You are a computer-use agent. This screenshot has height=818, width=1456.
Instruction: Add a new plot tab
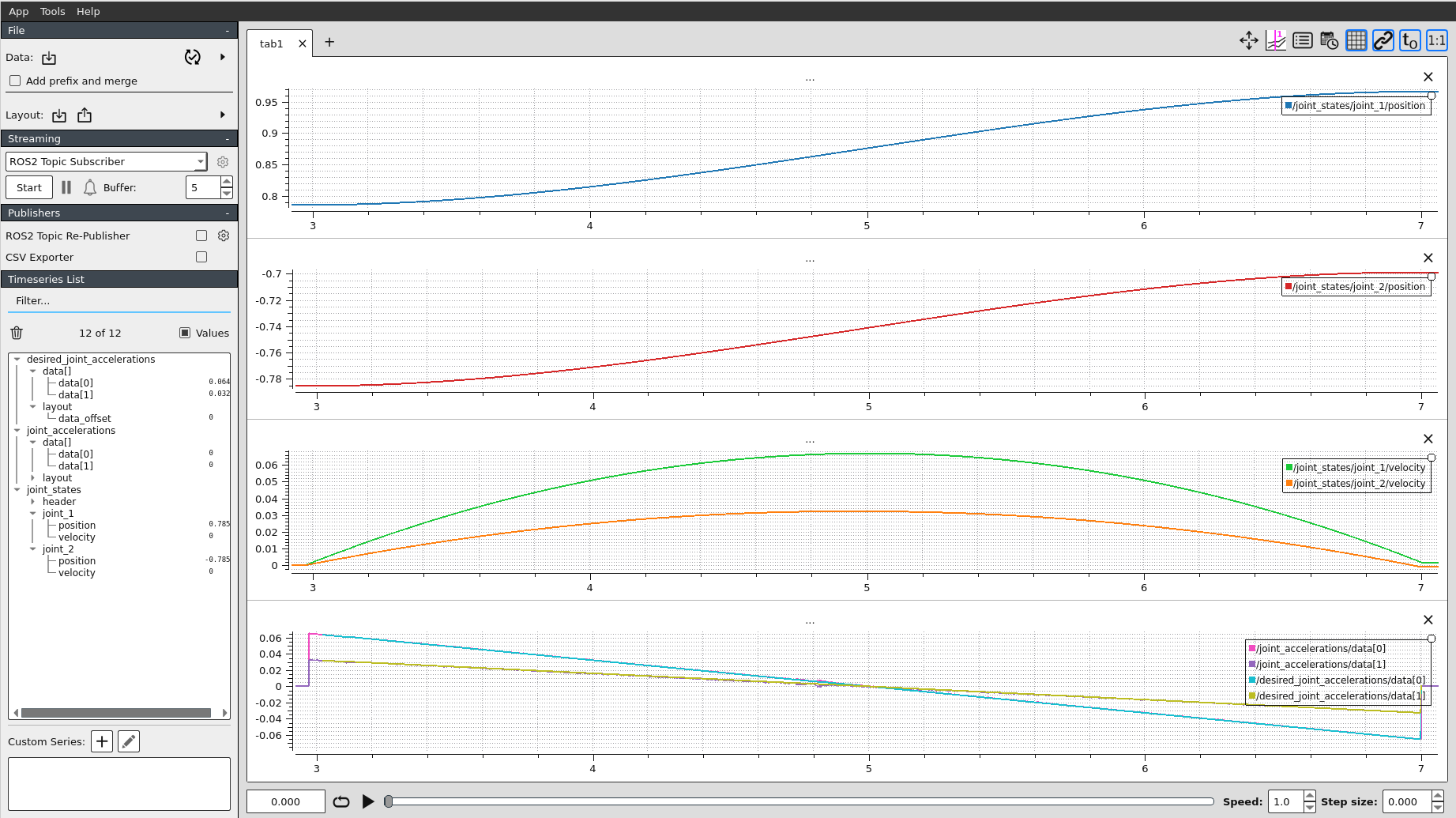pos(329,42)
